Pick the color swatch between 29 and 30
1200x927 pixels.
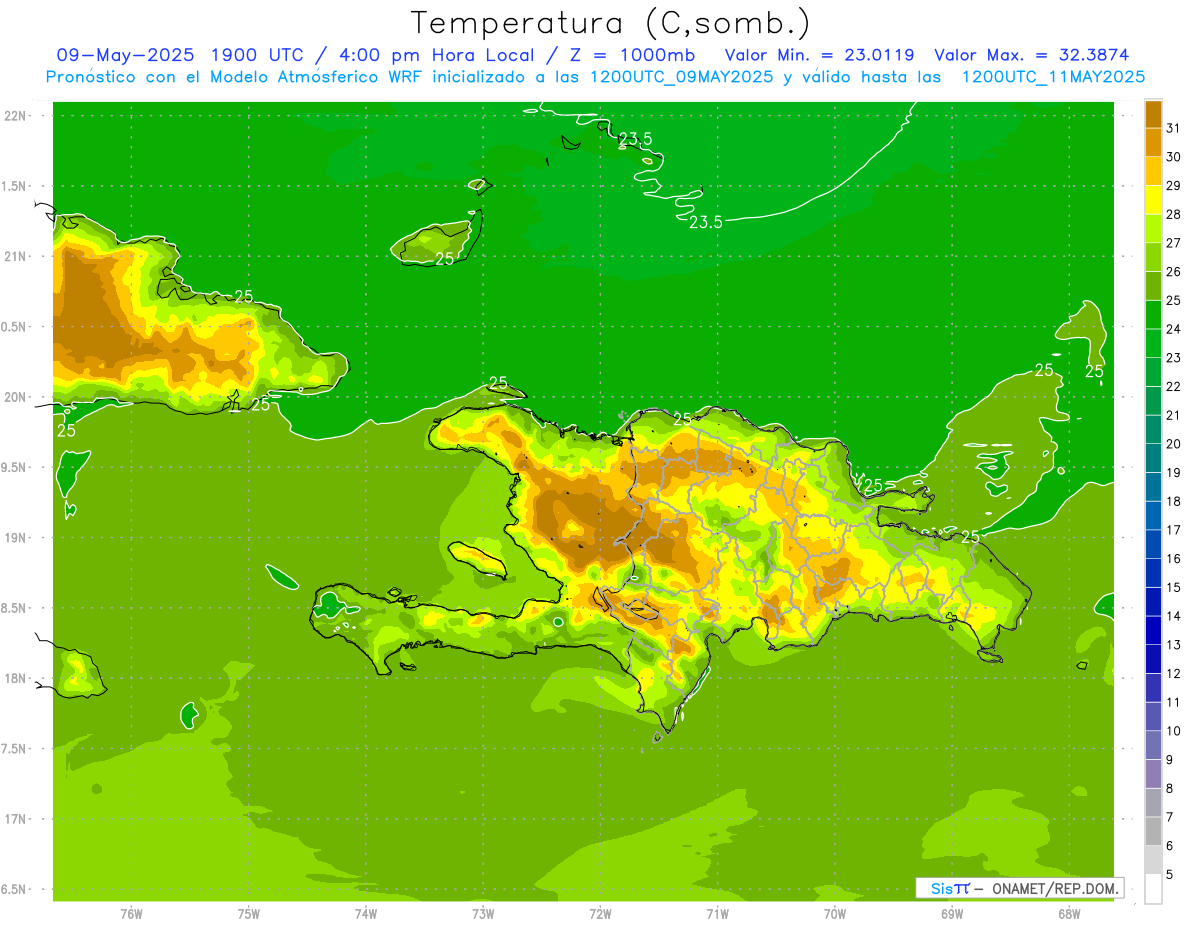pos(1153,172)
